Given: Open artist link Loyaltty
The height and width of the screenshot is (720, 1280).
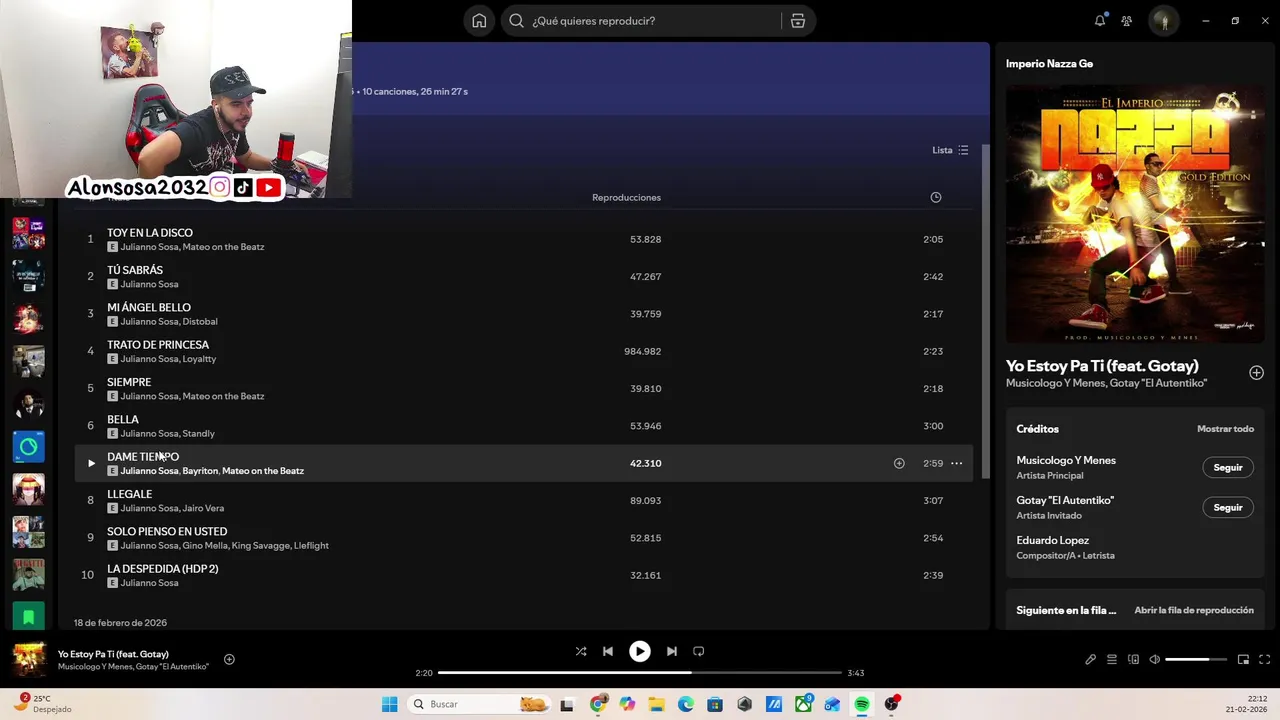Looking at the screenshot, I should (200, 359).
